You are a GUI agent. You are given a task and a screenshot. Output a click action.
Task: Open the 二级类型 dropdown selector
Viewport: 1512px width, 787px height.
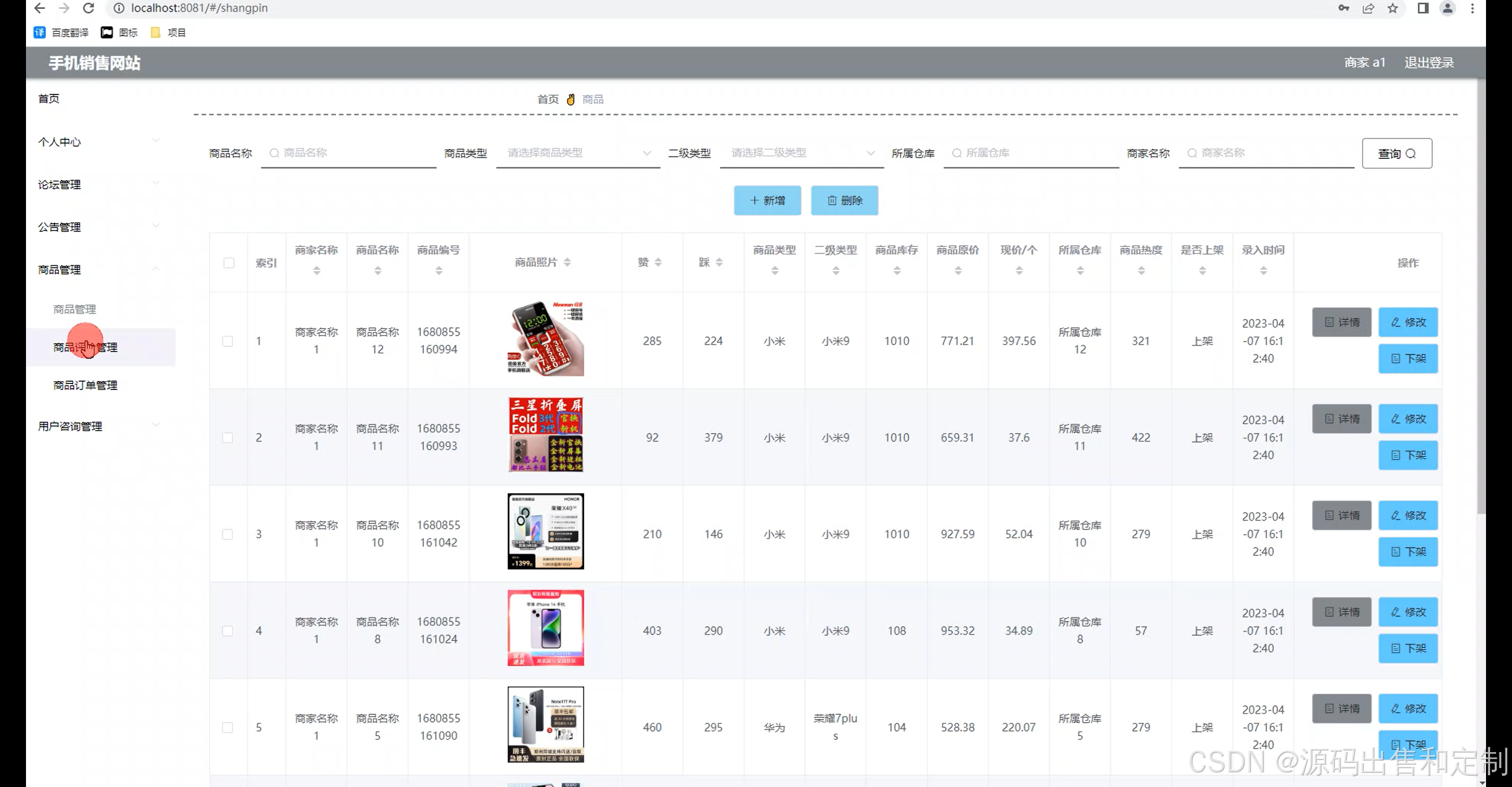coord(801,153)
